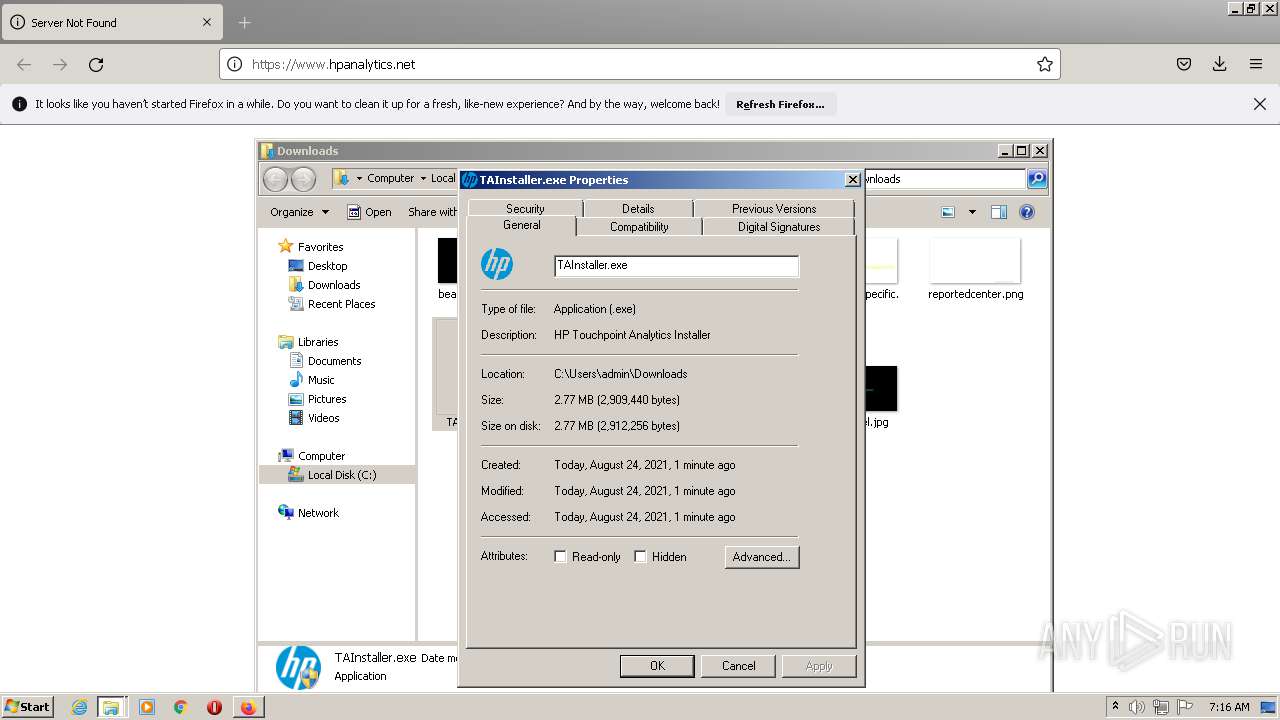Enable the Hidden attribute
Screen dimensions: 1280x720
click(x=640, y=557)
